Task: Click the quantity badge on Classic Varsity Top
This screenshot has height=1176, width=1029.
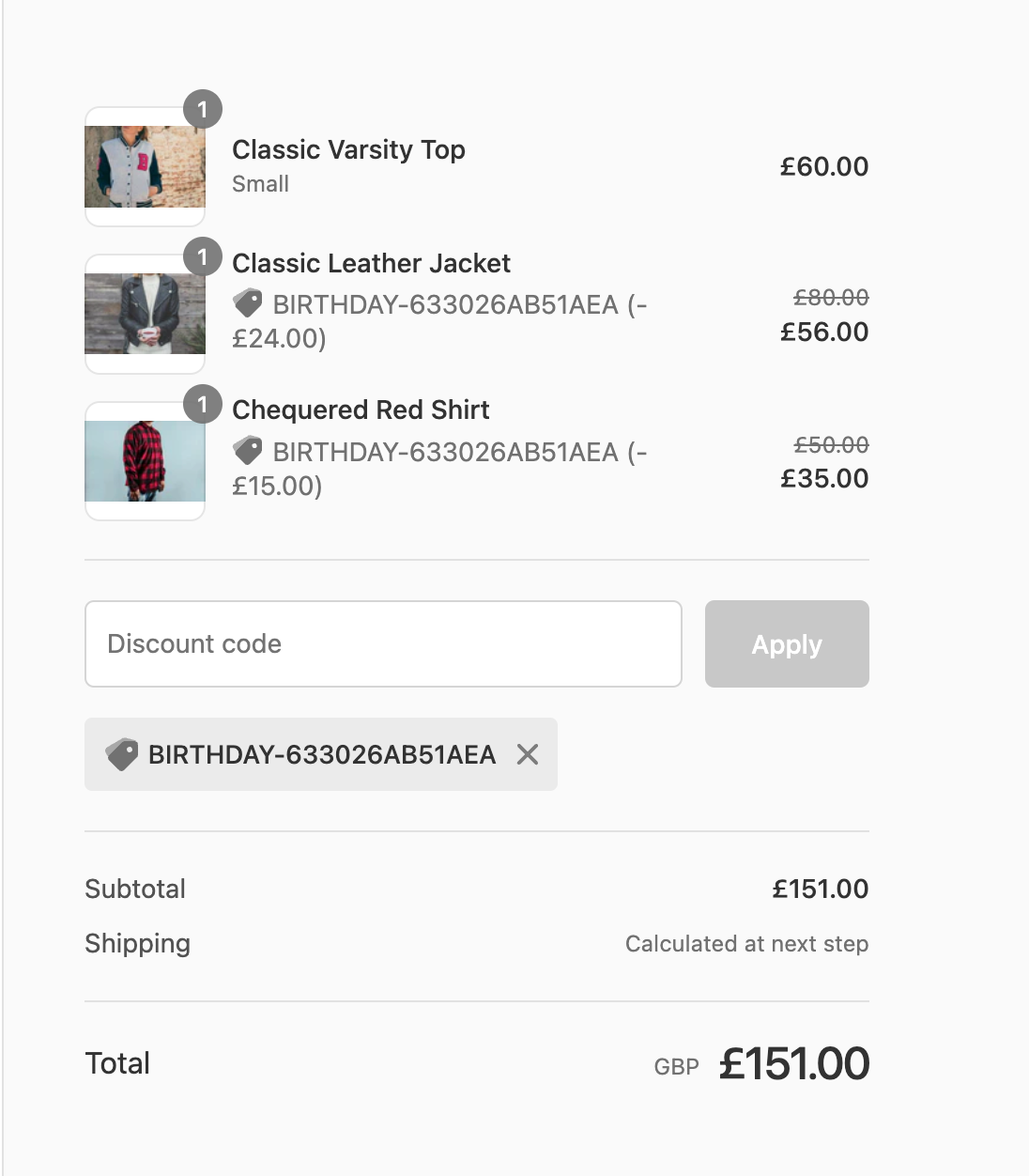Action: click(202, 110)
